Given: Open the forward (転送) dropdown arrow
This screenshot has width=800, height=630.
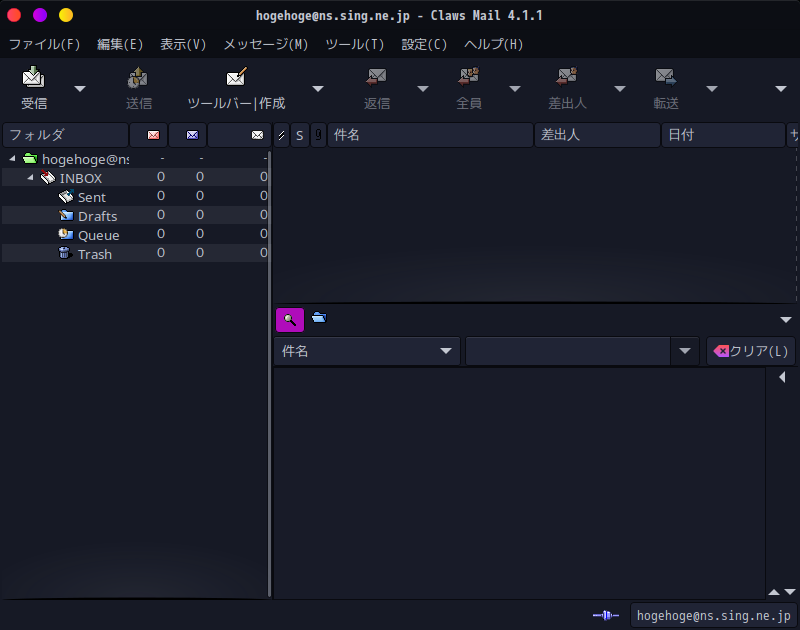Looking at the screenshot, I should pos(712,89).
